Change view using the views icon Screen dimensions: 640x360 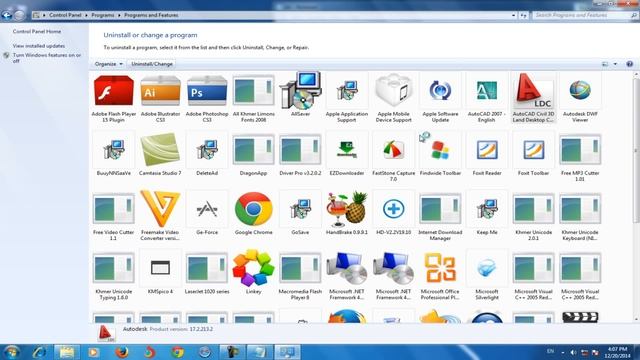(x=605, y=64)
